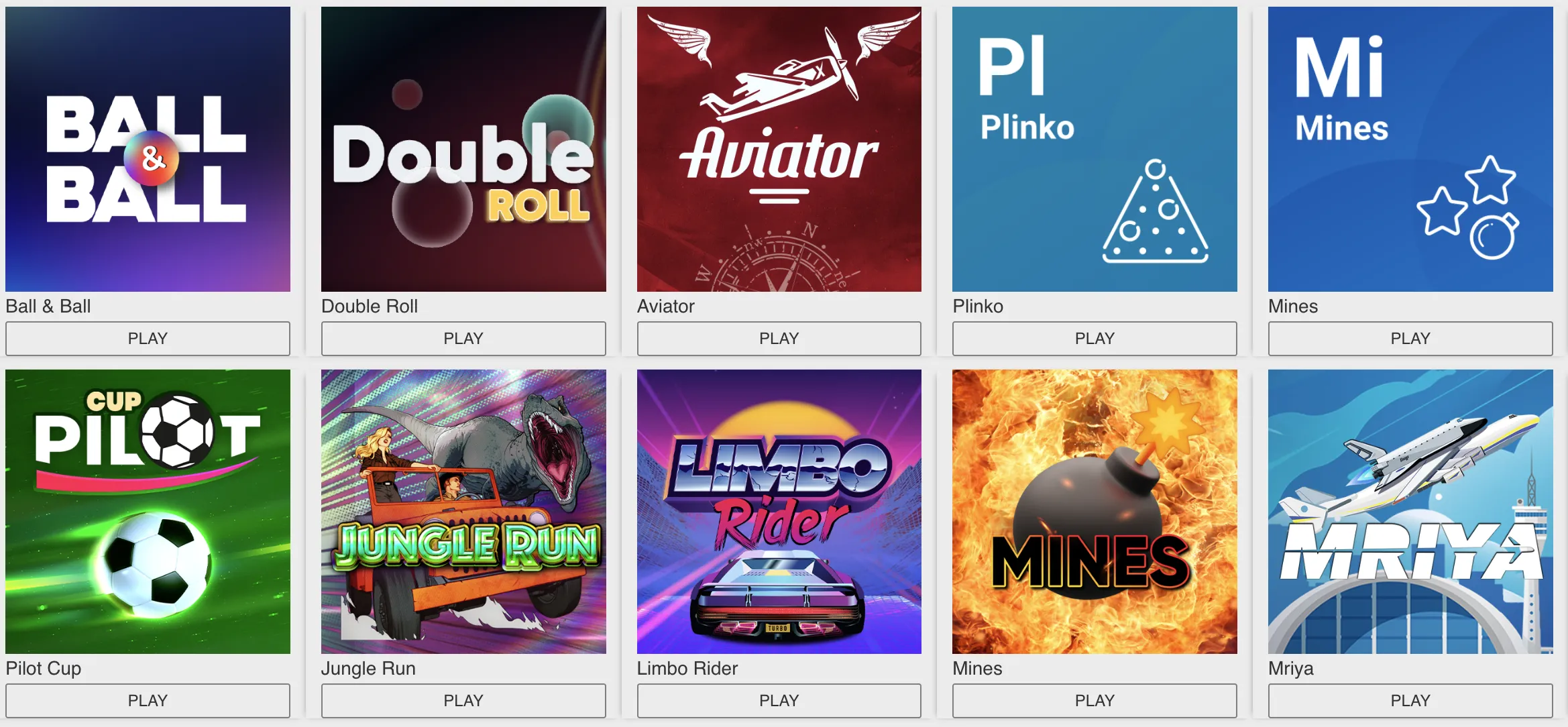Launch Limbo Rider with PLAY
Image resolution: width=1568 pixels, height=727 pixels.
(779, 701)
